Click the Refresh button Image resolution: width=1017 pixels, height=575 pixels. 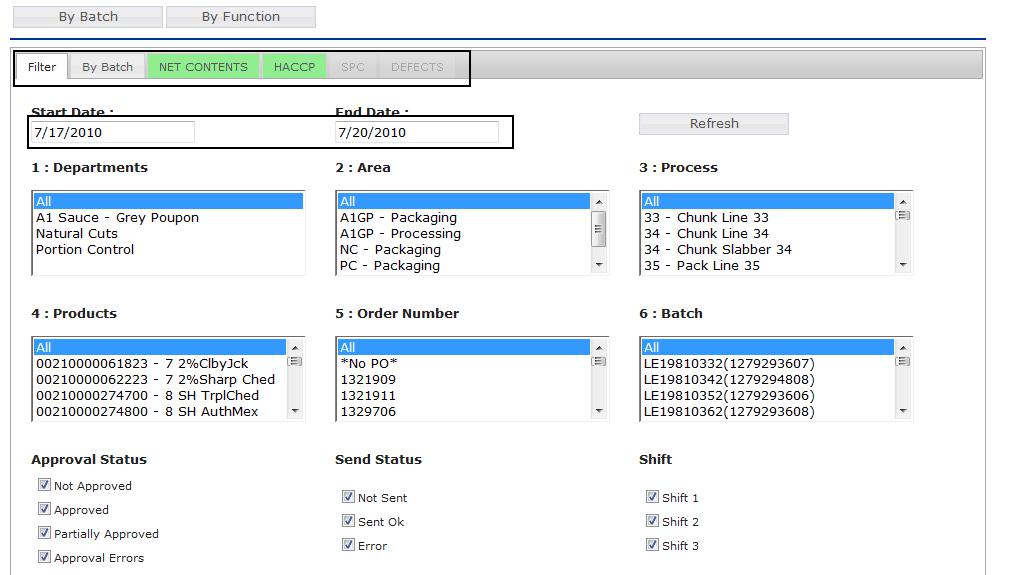(713, 124)
